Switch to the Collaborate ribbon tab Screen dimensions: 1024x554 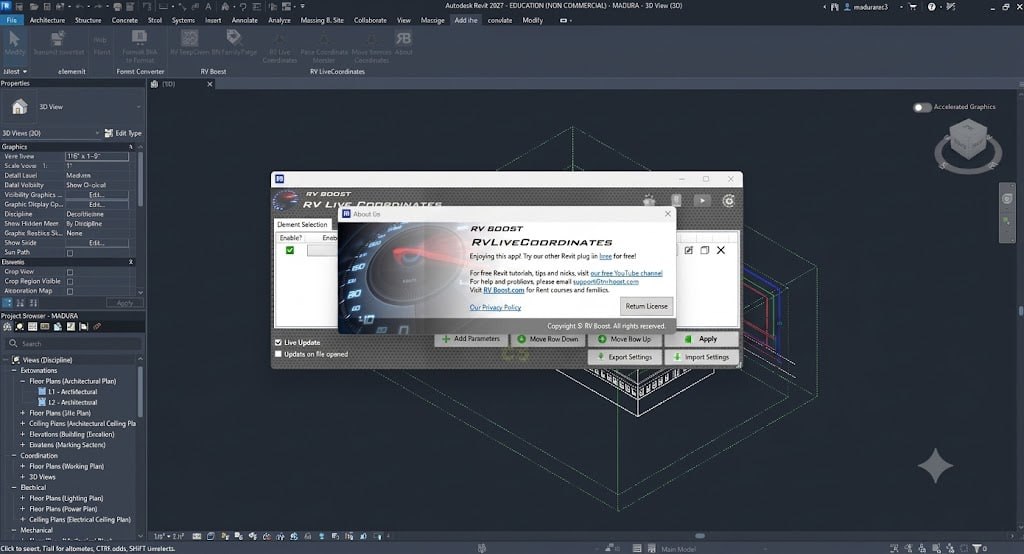point(370,20)
